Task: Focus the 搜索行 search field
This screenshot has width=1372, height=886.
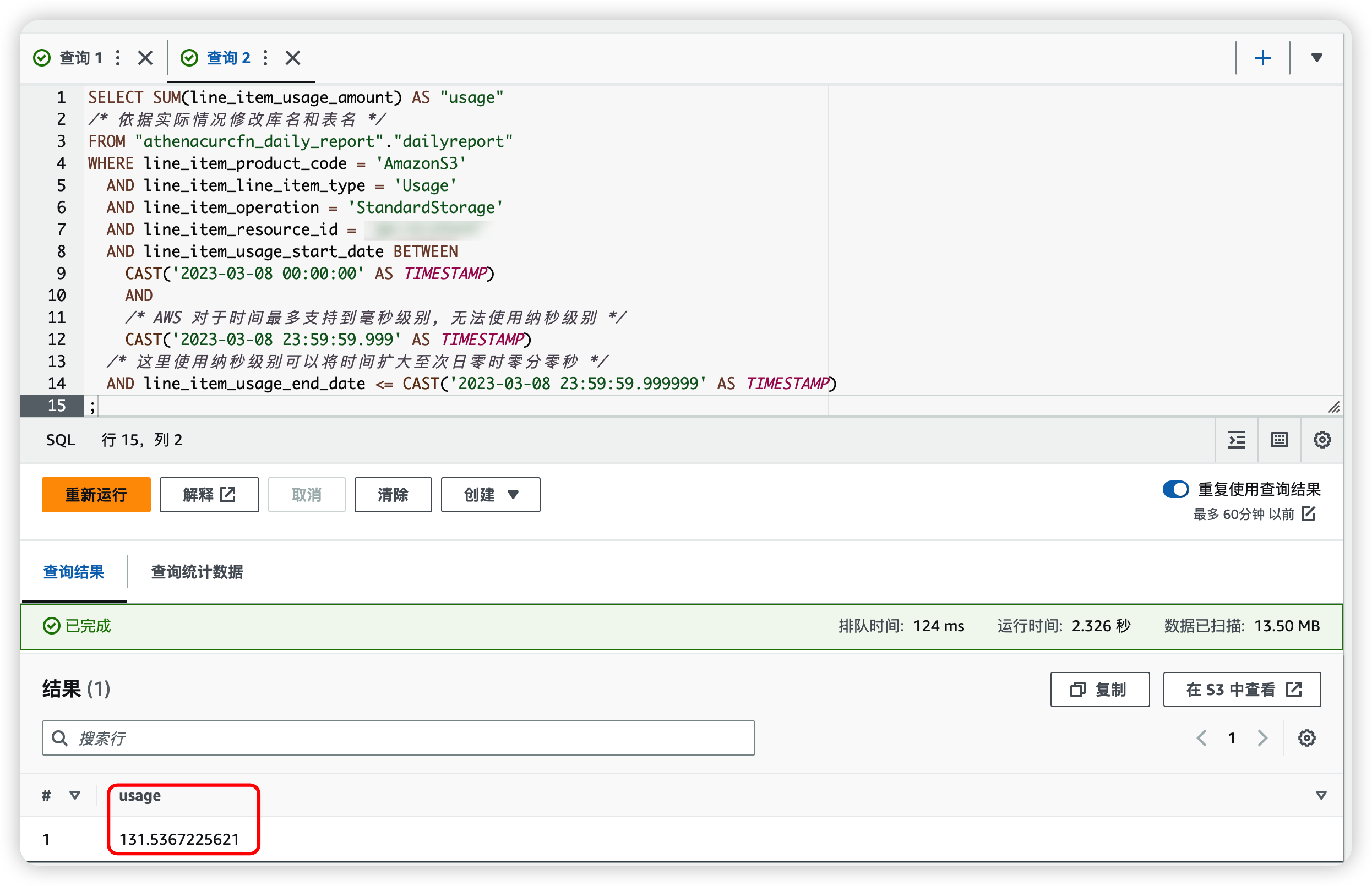Action: pos(398,738)
